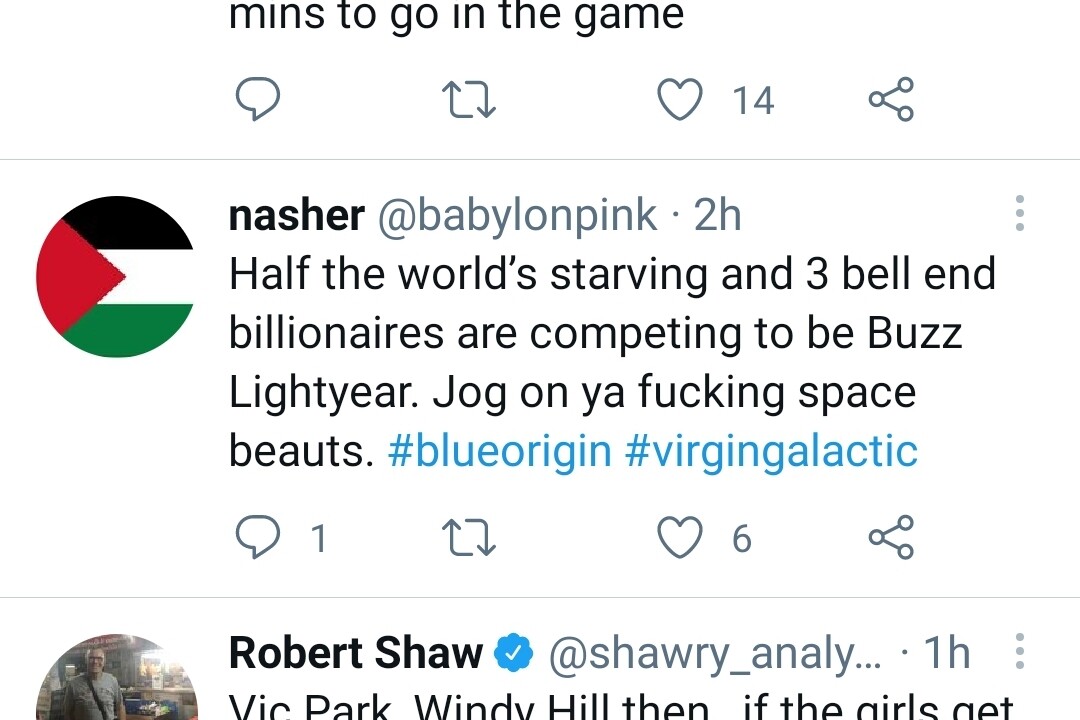Open the #virgingalactic hashtag
The image size is (1080, 720).
(x=771, y=451)
